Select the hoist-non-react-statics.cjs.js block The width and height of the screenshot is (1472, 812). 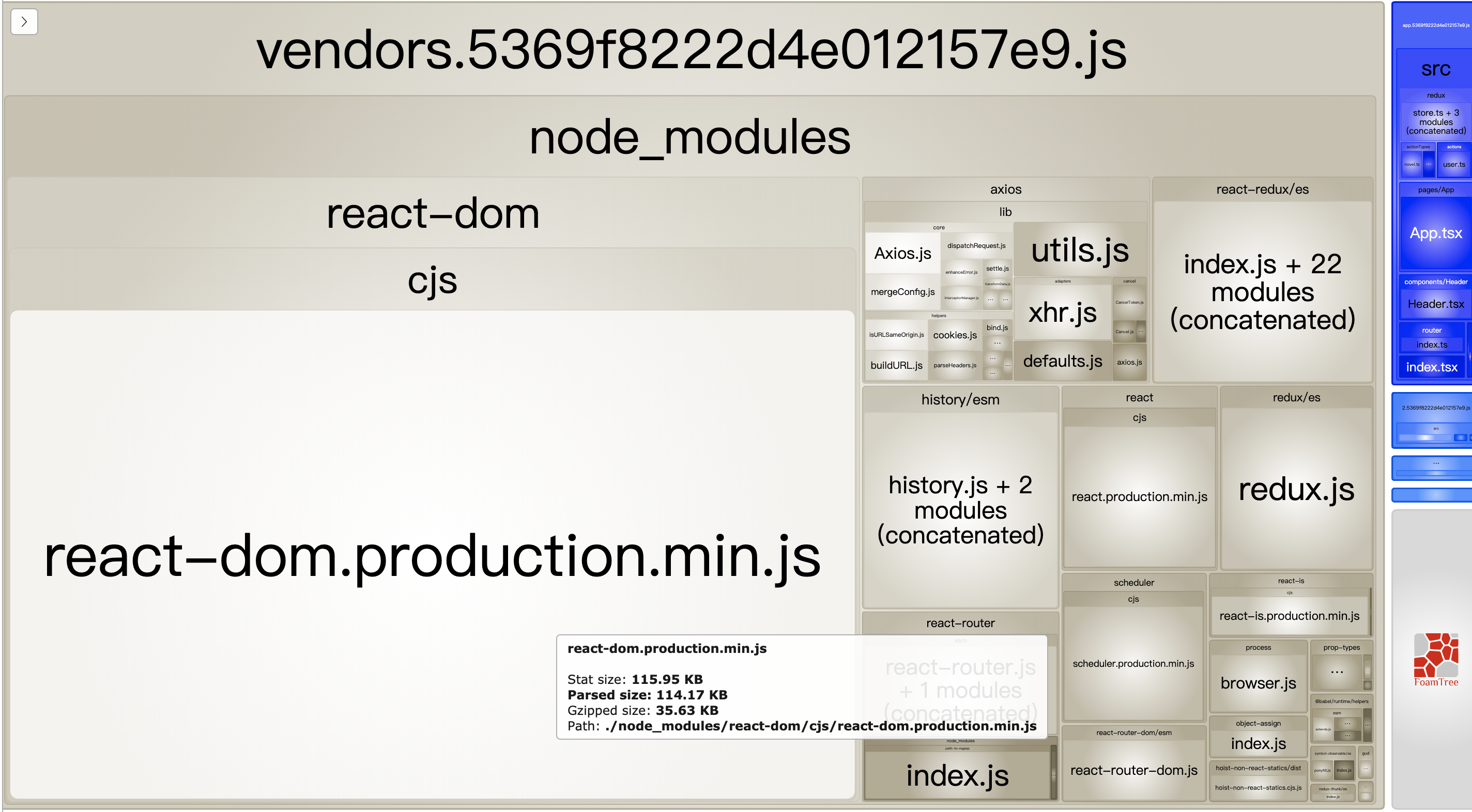click(x=1259, y=788)
